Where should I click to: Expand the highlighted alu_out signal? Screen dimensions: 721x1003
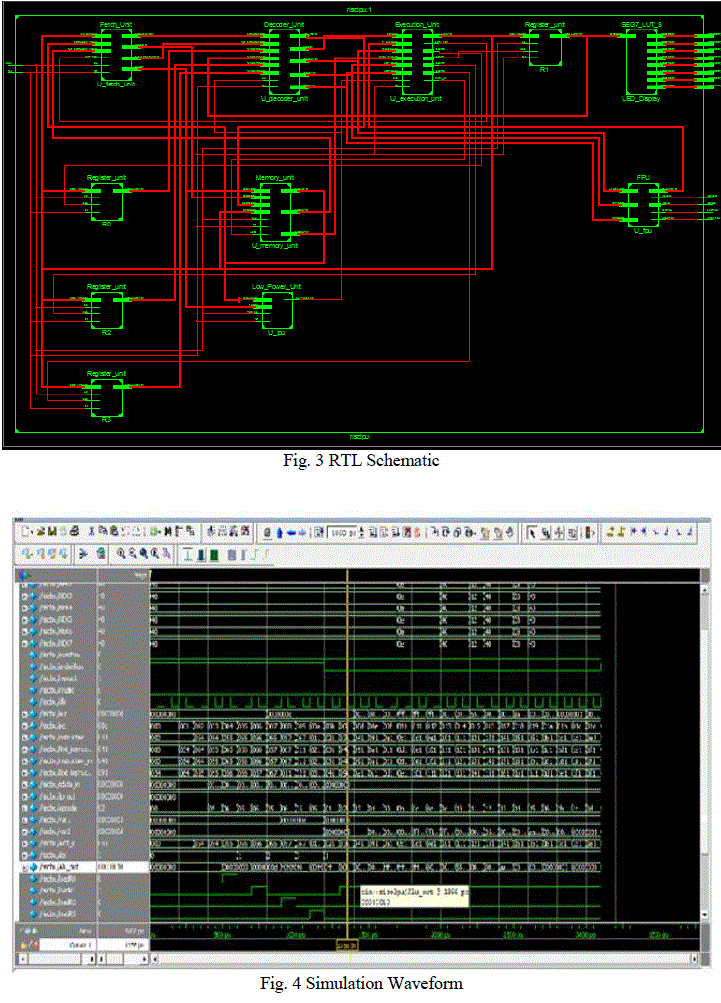[x=25, y=867]
